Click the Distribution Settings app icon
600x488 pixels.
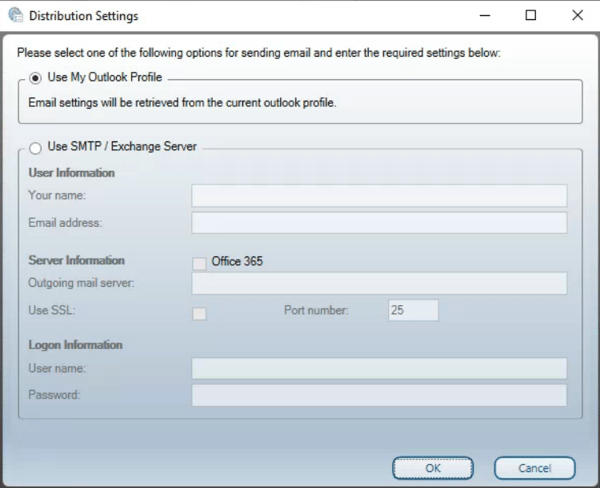(15, 16)
